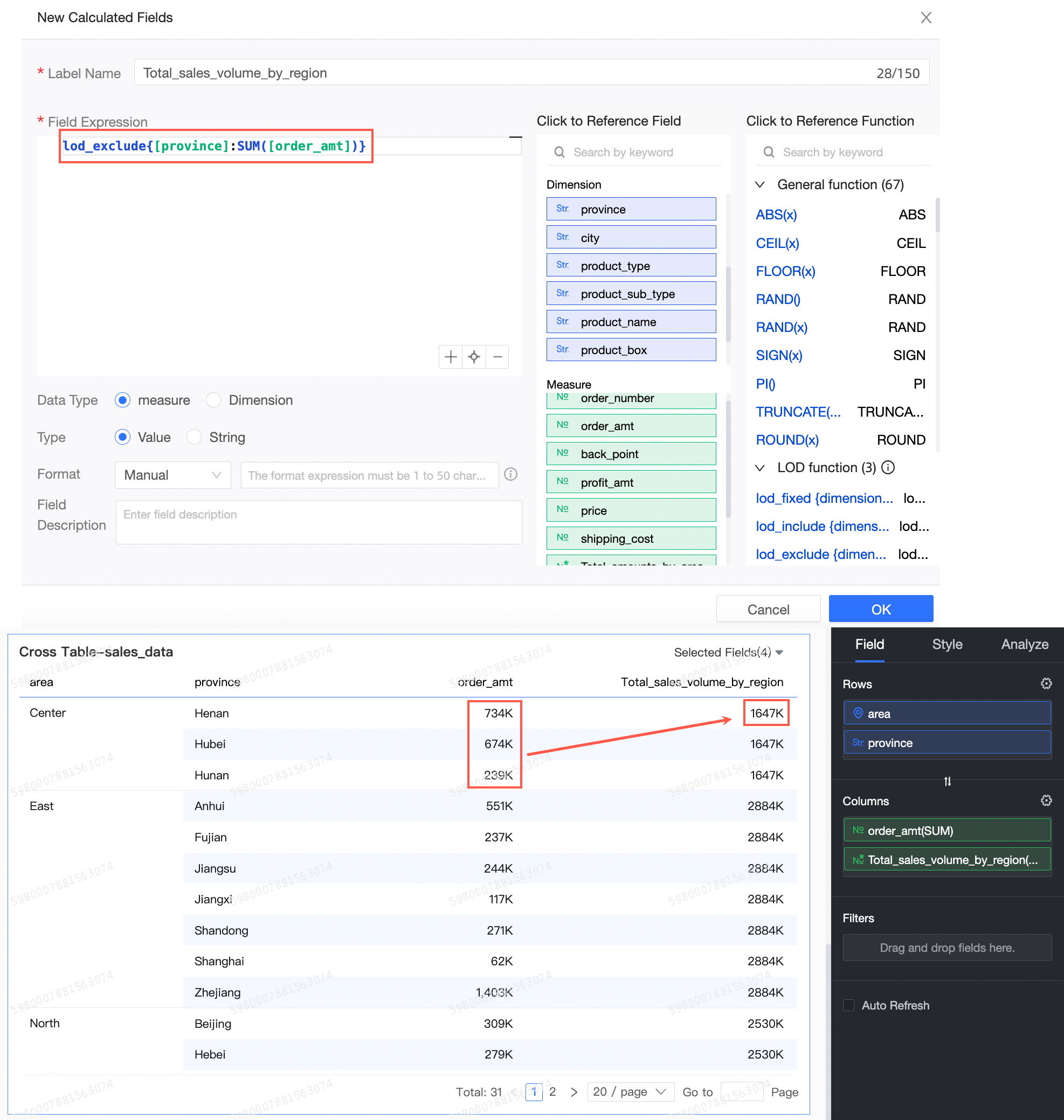
Task: Switch to the Analyze tab
Action: tap(1024, 644)
